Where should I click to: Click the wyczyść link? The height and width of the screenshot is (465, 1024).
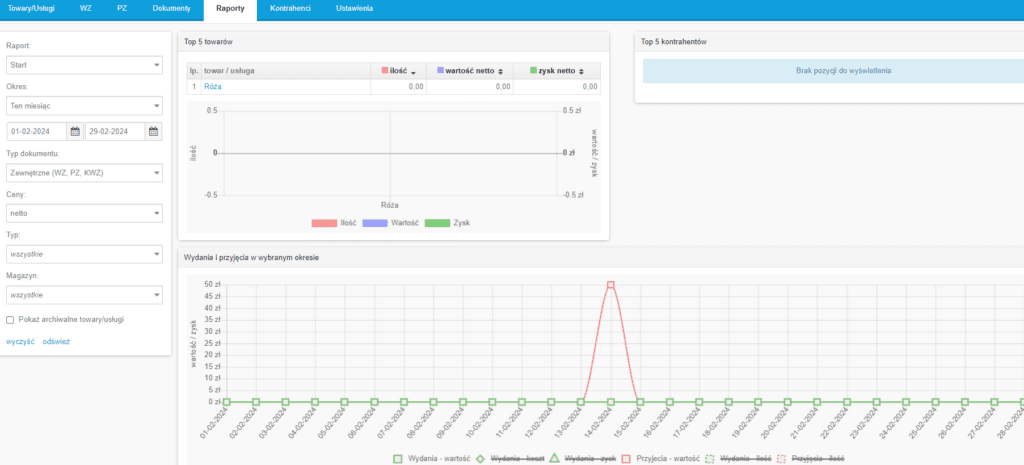coord(20,341)
